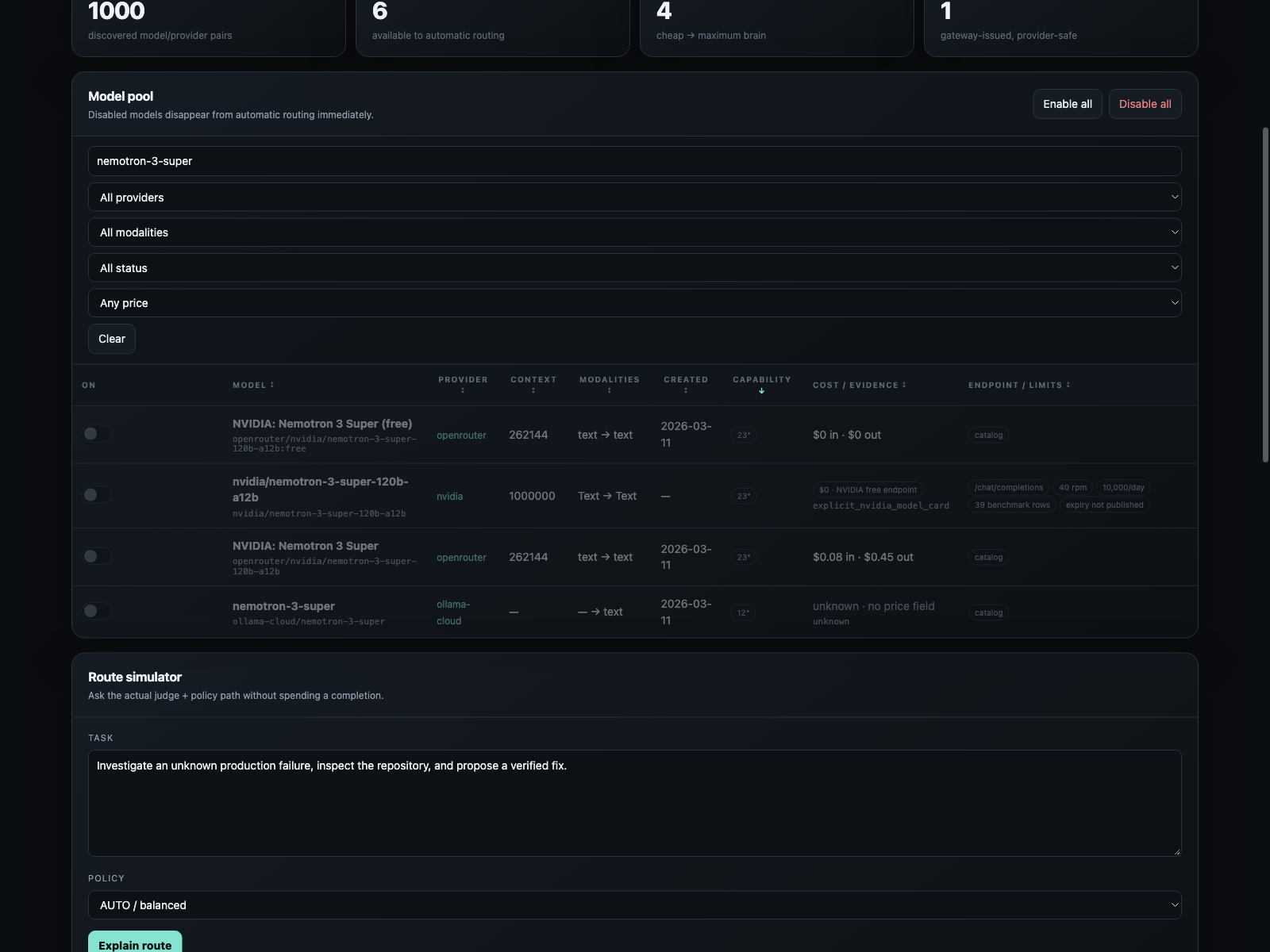Image resolution: width=1270 pixels, height=952 pixels.
Task: Click the 10,000/day limit tag
Action: pos(1123,488)
